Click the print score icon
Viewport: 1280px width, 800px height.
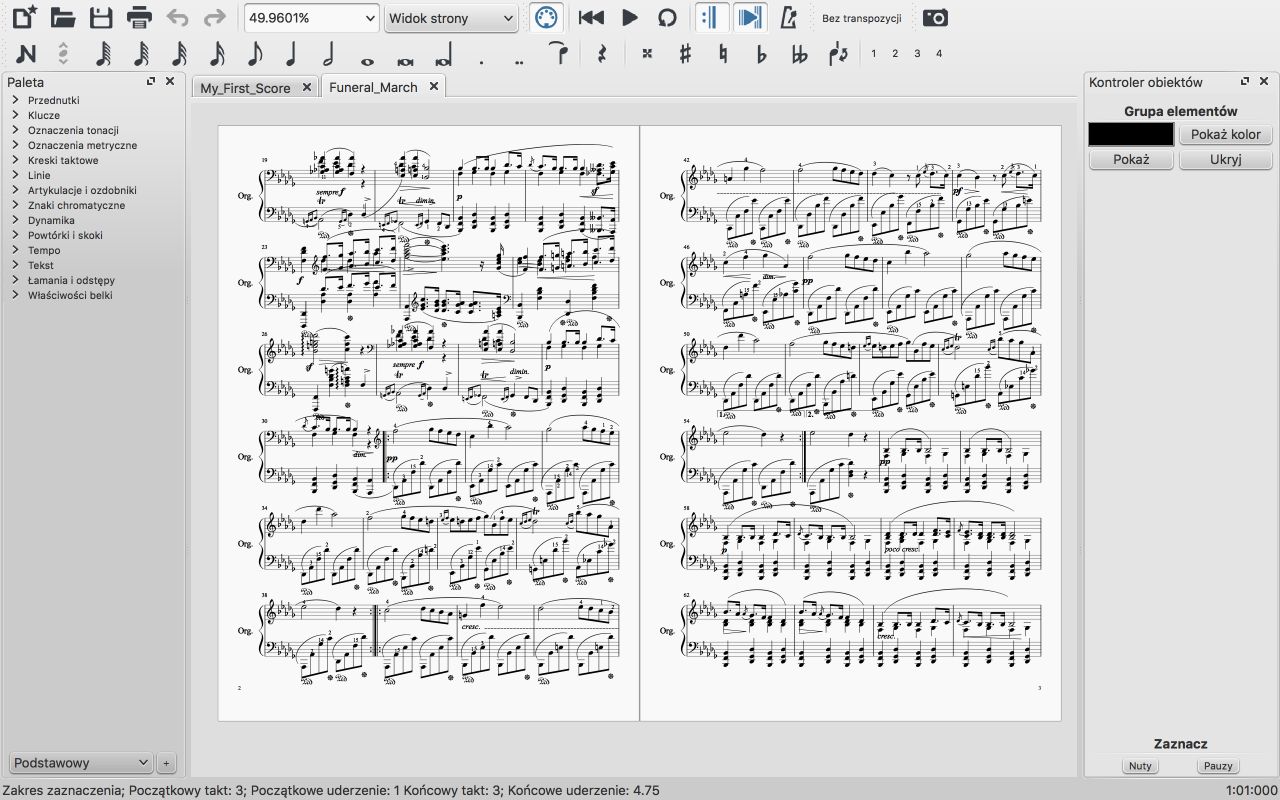[x=139, y=18]
